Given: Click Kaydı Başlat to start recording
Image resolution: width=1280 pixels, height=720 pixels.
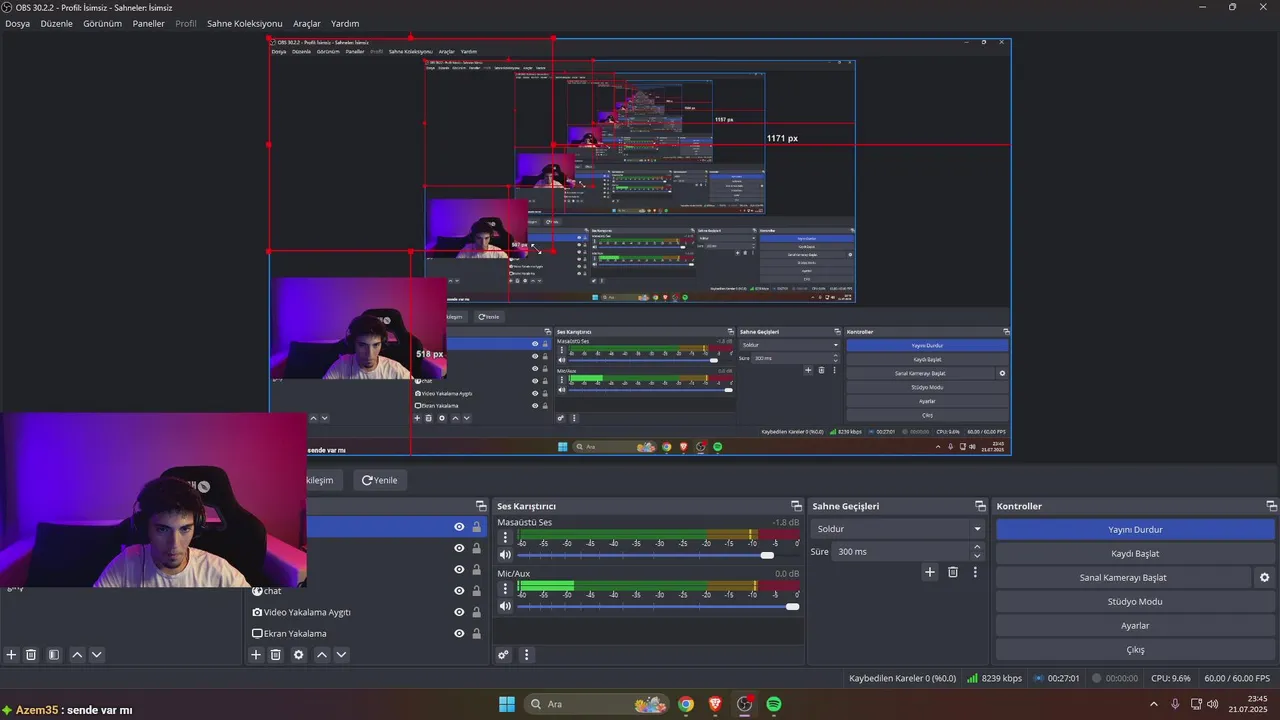Looking at the screenshot, I should [x=1135, y=554].
